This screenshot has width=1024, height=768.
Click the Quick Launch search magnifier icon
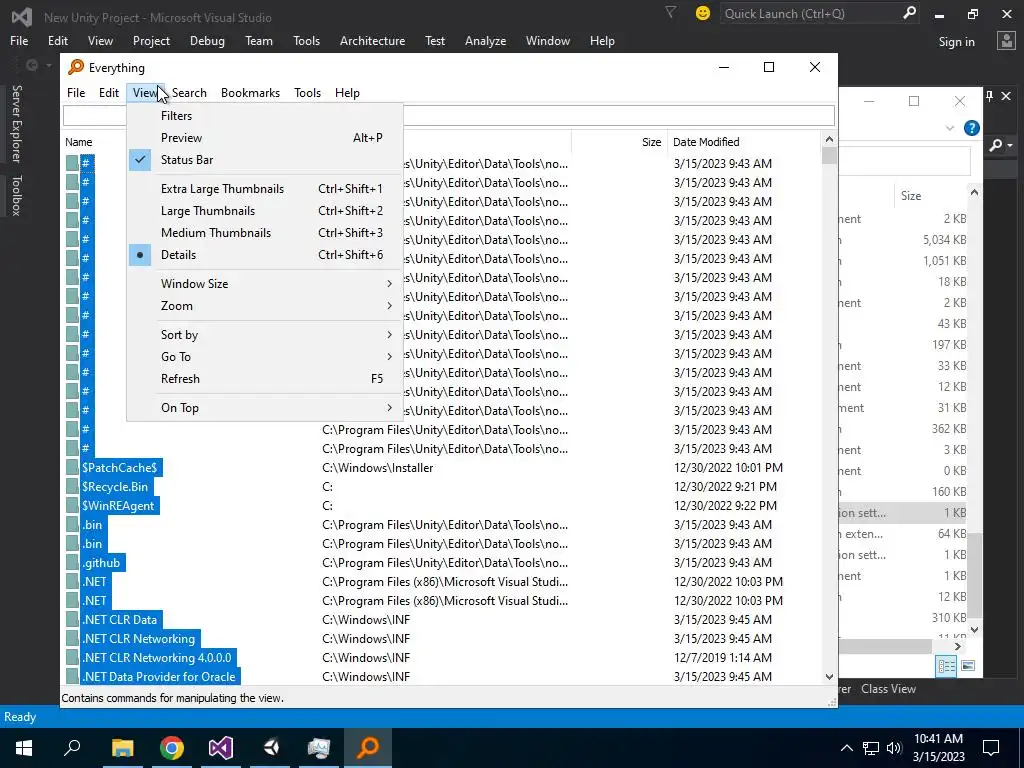click(x=909, y=13)
